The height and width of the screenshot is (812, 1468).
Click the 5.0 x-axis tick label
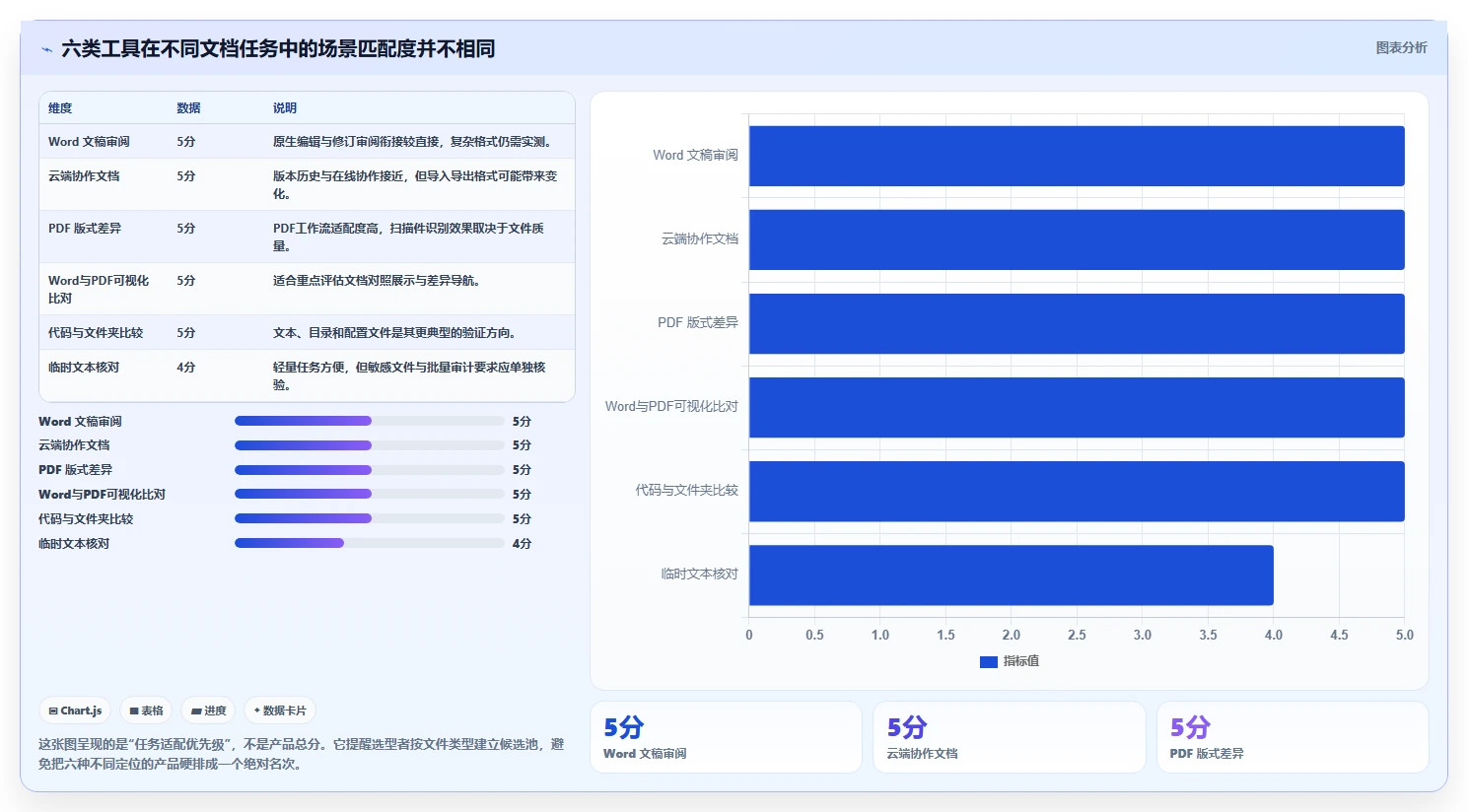pyautogui.click(x=1404, y=635)
